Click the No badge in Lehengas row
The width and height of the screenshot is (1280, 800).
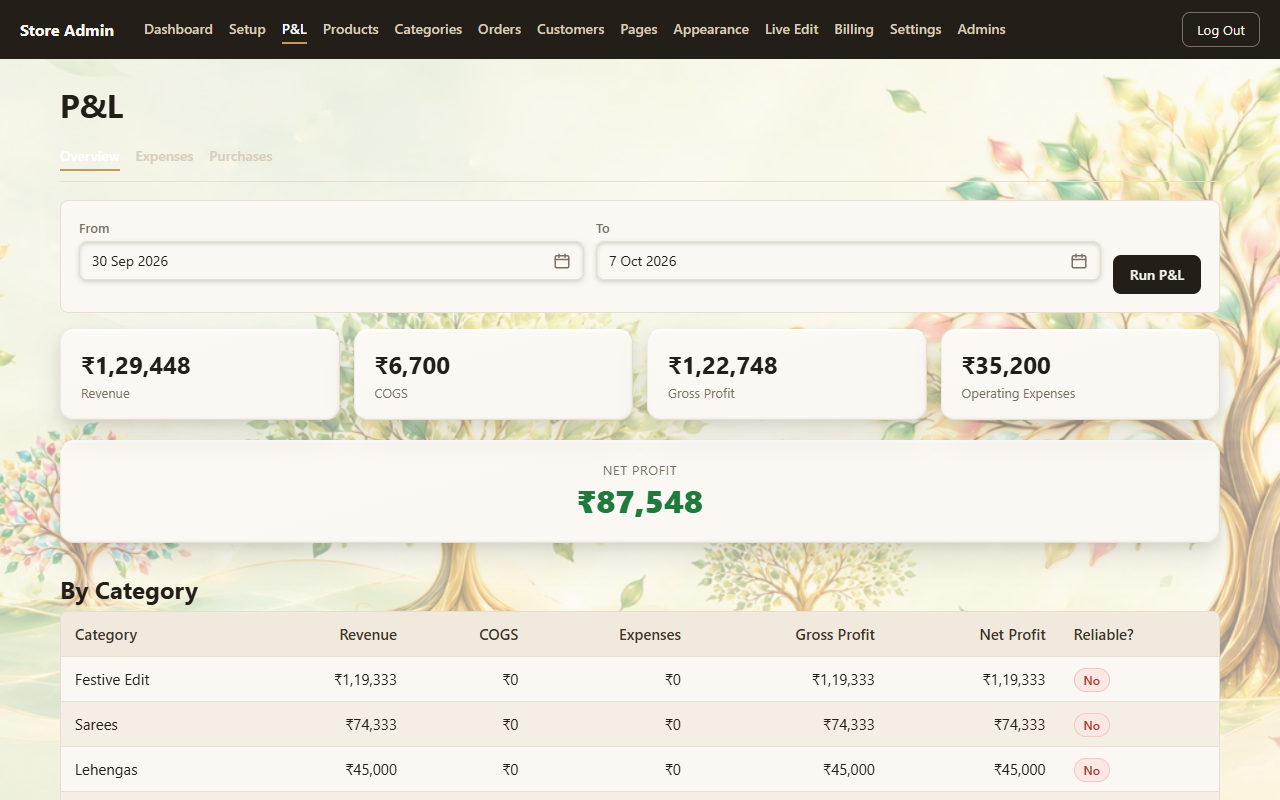(1092, 770)
